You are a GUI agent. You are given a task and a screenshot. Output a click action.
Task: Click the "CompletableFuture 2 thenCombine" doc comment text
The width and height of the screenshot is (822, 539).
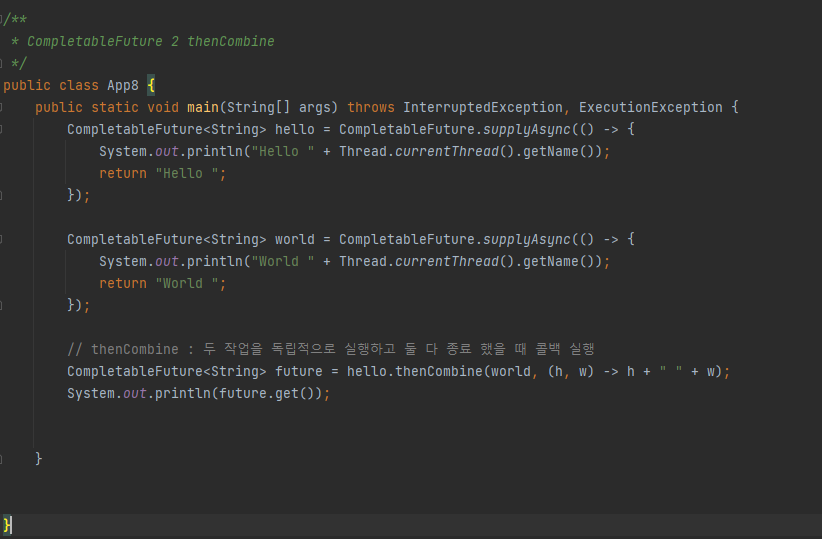pos(150,41)
